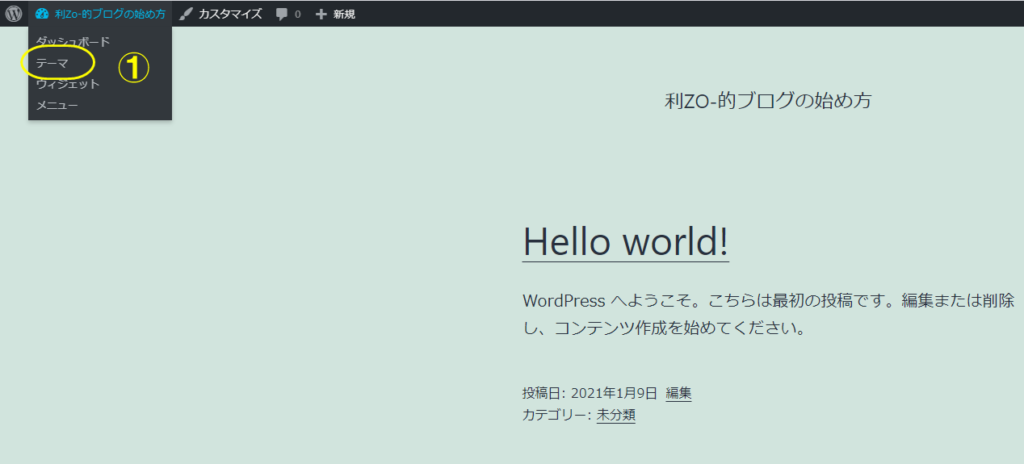Click the dashboard gauge icon beside site name
This screenshot has height=464, width=1024.
coord(42,14)
